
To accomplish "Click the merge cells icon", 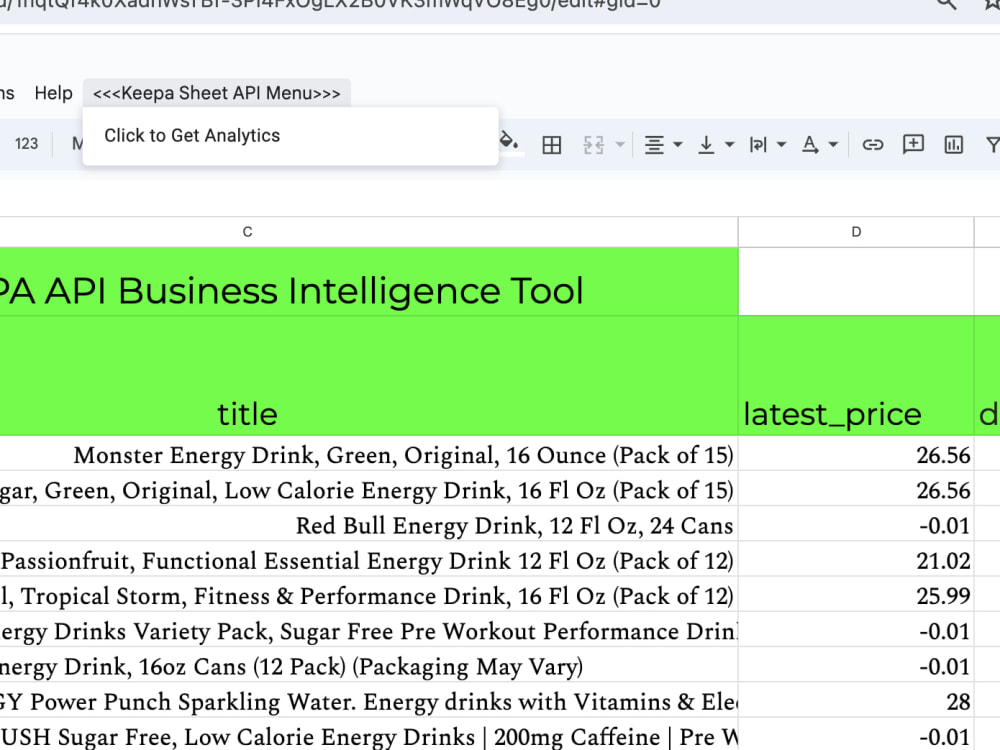I will point(592,144).
